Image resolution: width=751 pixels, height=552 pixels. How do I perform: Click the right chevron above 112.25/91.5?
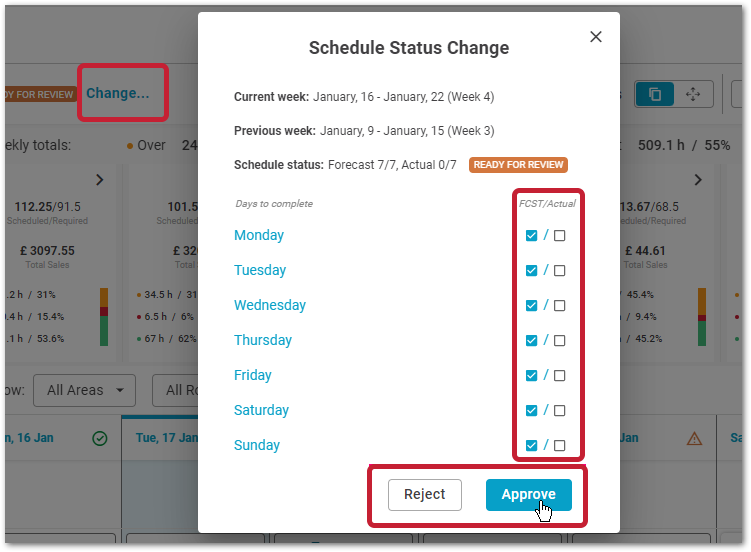coord(100,180)
